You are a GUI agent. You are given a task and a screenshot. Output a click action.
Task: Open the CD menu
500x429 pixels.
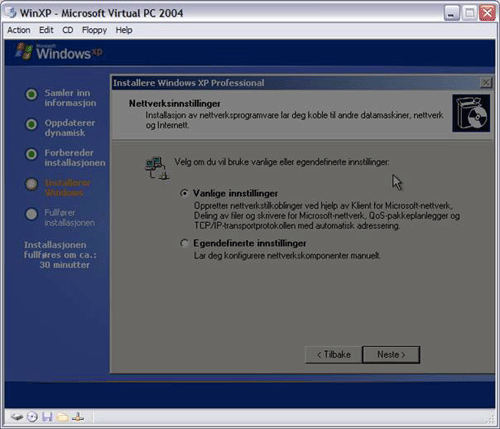[68, 30]
